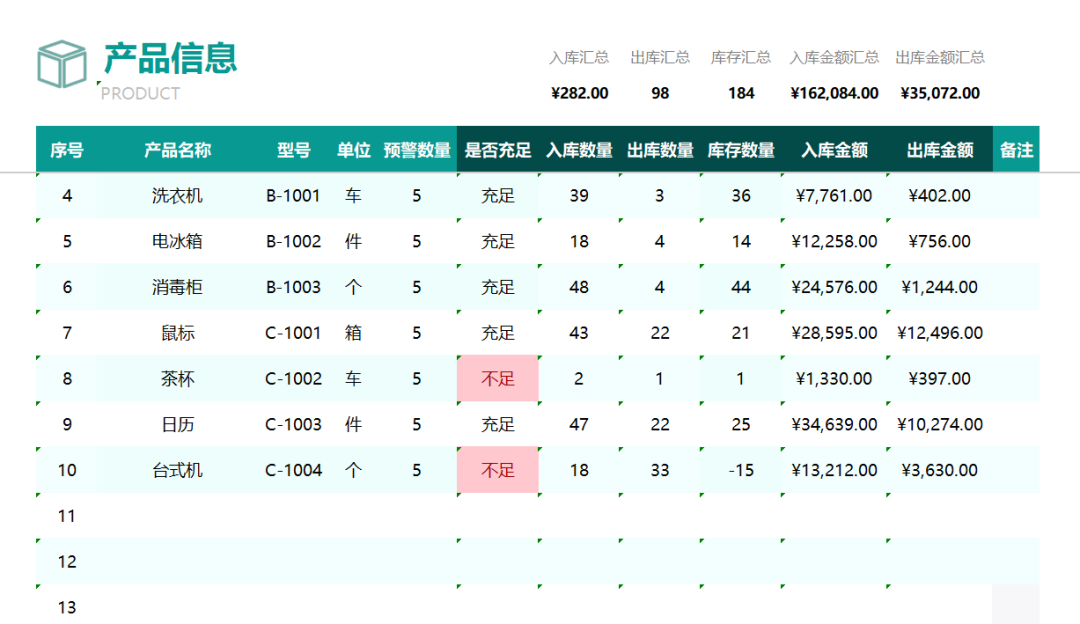Select the summary value 184
Image resolution: width=1080 pixels, height=624 pixels.
pyautogui.click(x=741, y=93)
